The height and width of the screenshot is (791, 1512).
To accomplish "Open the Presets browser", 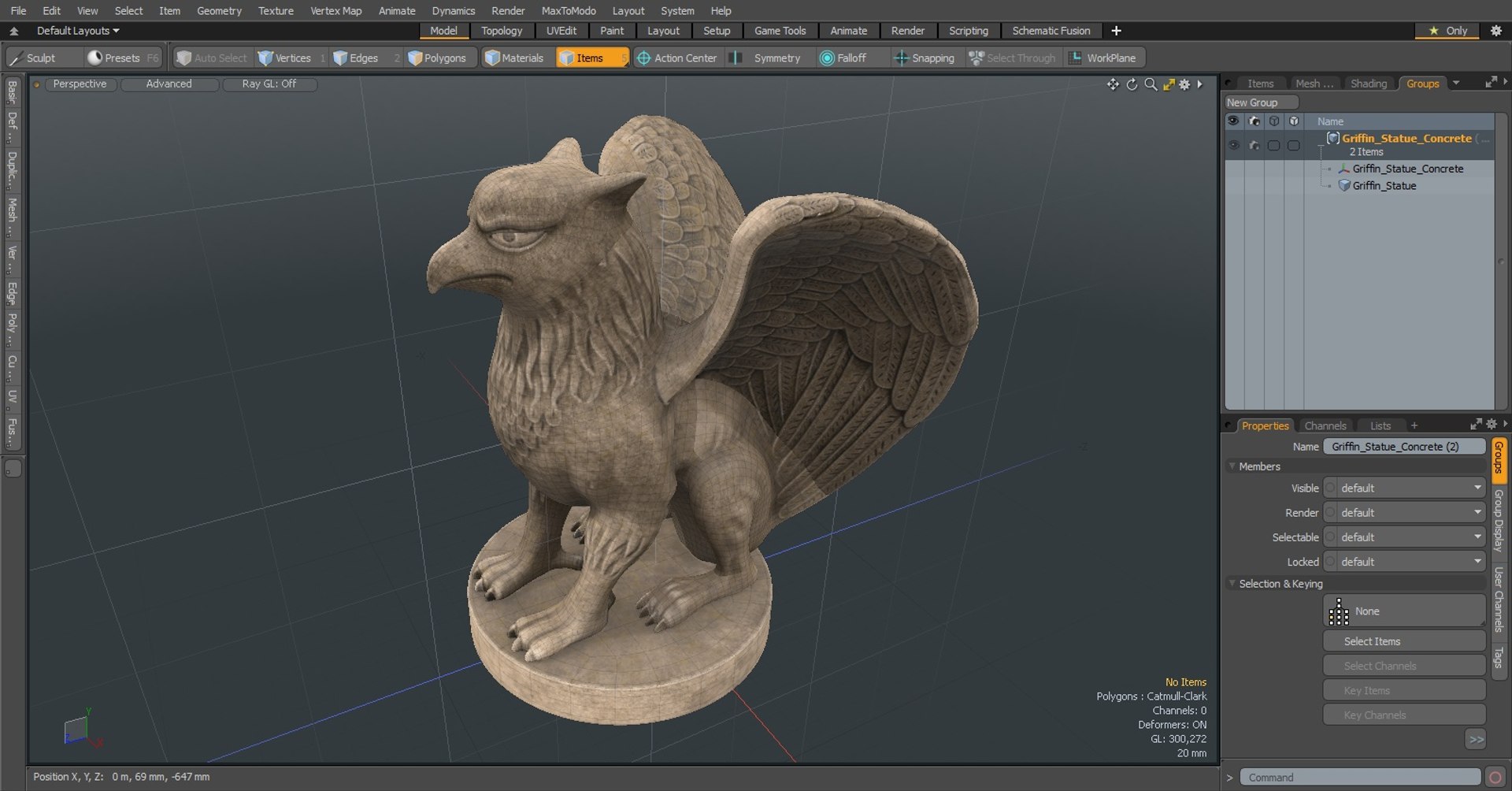I will point(122,58).
